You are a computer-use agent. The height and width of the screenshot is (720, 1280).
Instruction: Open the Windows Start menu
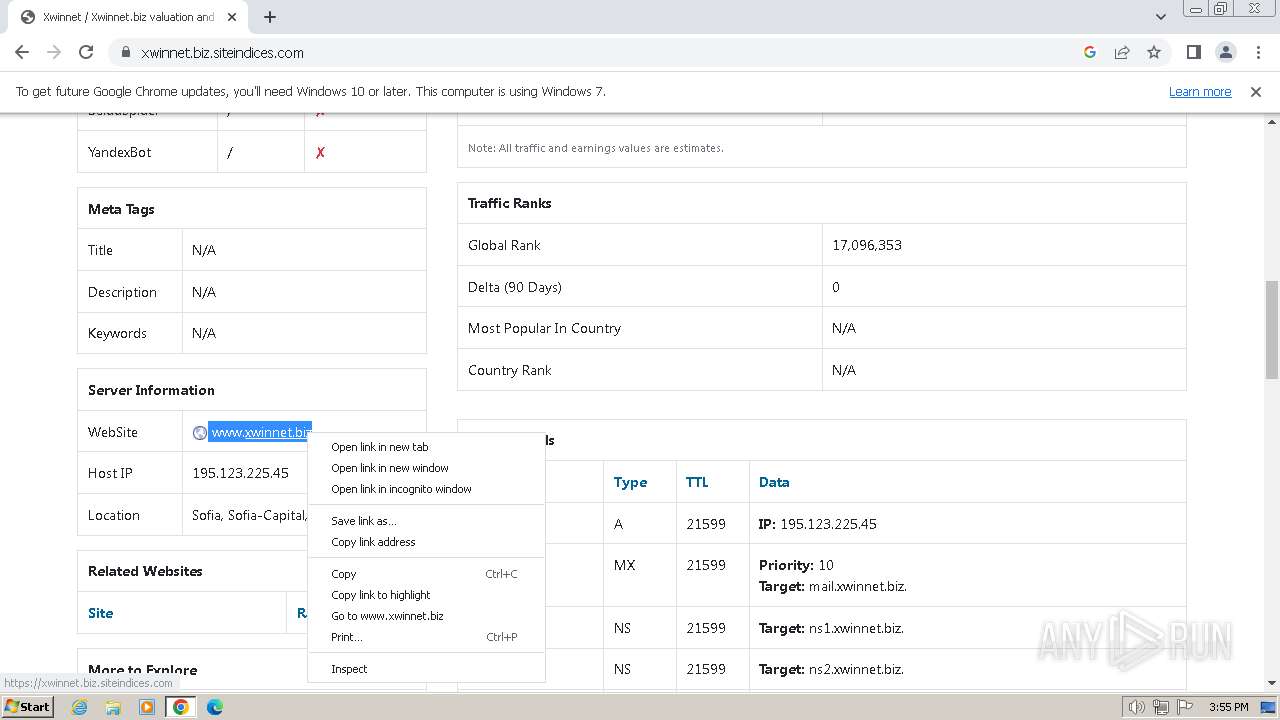tap(27, 706)
